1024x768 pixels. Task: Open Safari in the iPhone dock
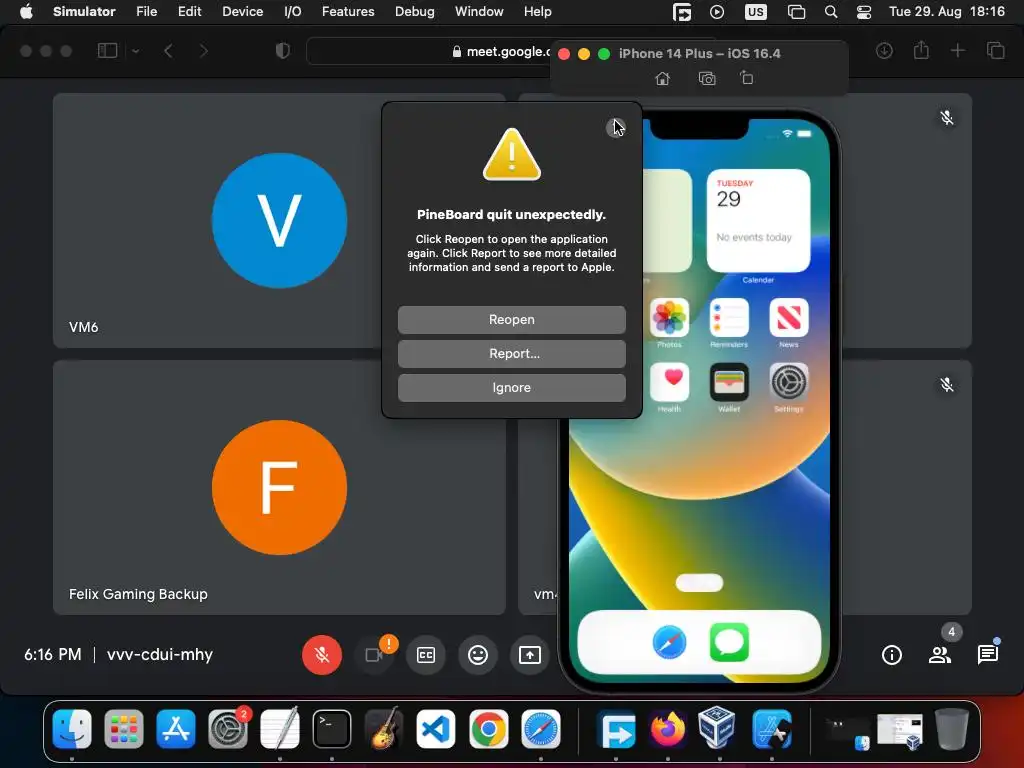point(669,643)
